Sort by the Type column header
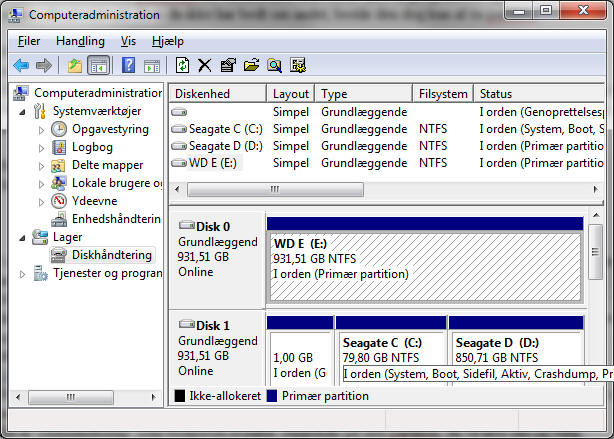The width and height of the screenshot is (614, 439). 364,94
